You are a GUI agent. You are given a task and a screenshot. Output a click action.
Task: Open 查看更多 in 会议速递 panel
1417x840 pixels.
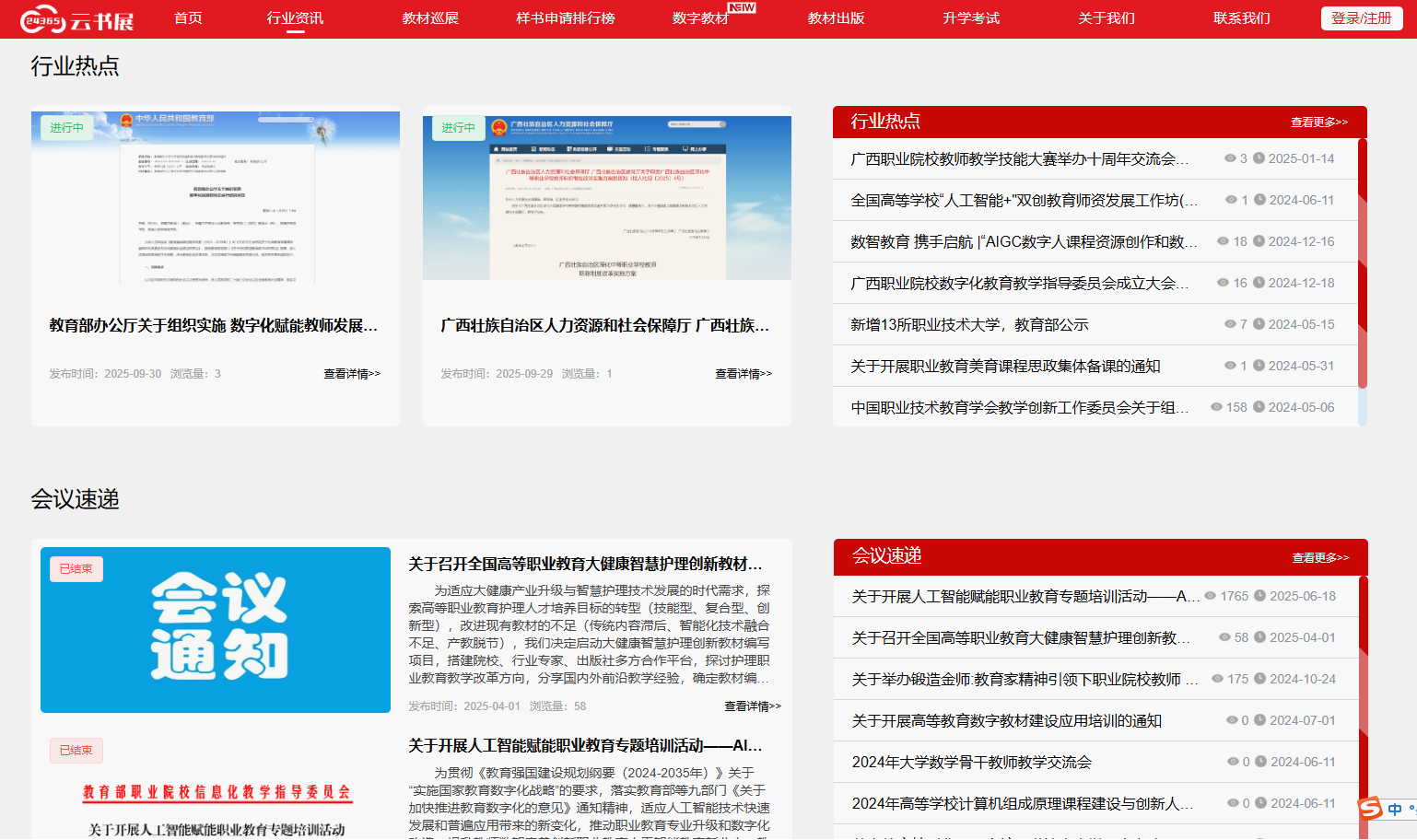click(x=1319, y=558)
